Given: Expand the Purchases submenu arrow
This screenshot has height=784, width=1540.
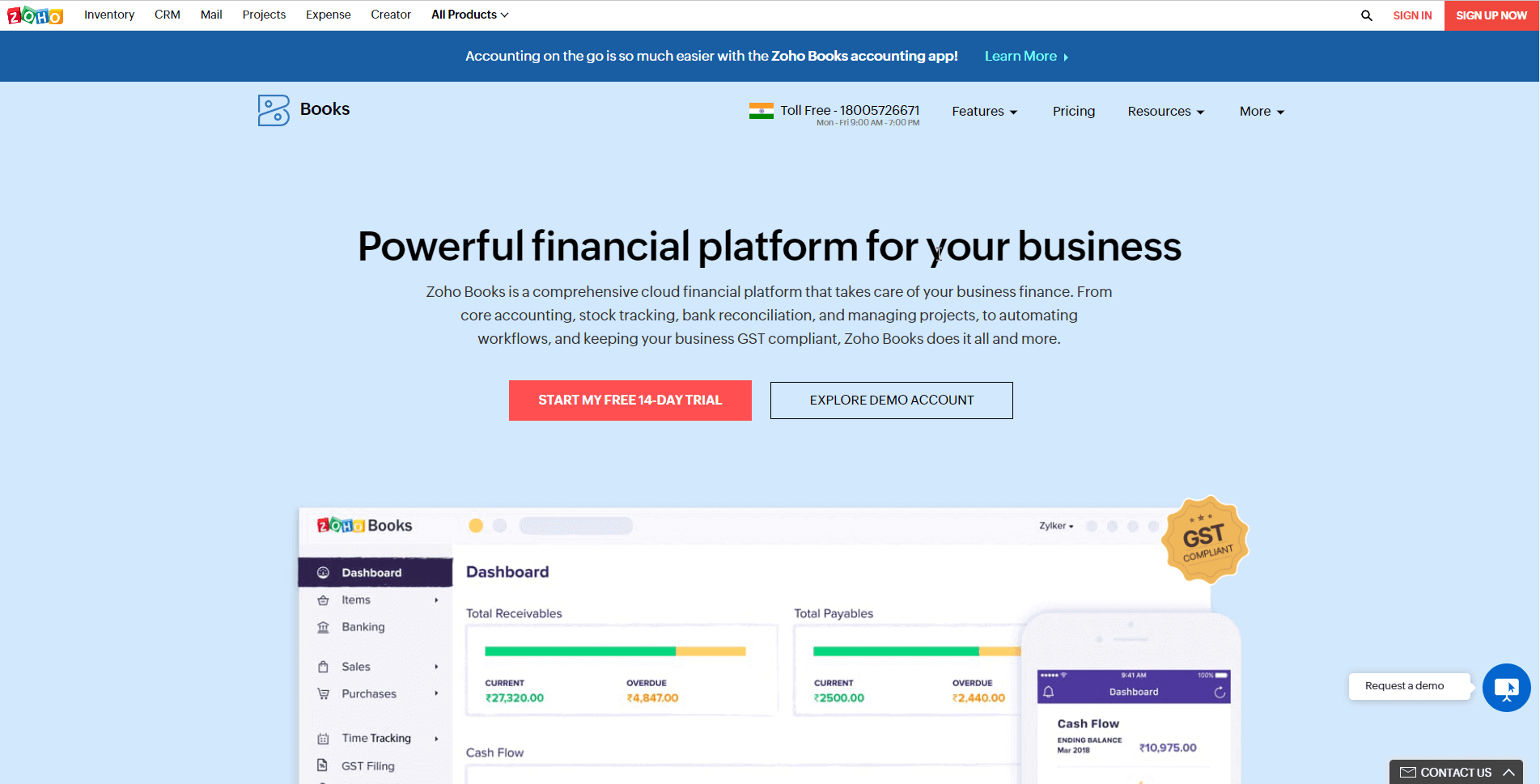Looking at the screenshot, I should pos(436,693).
